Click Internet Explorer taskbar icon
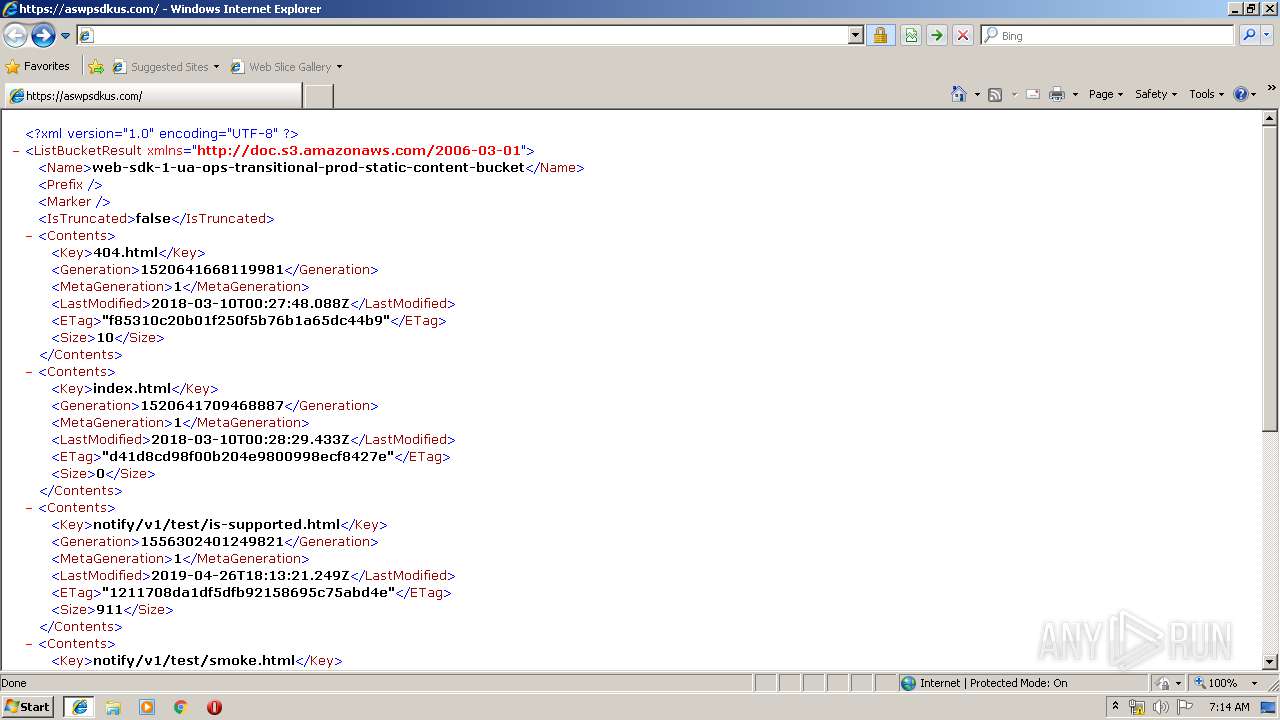1280x720 pixels. tap(79, 707)
